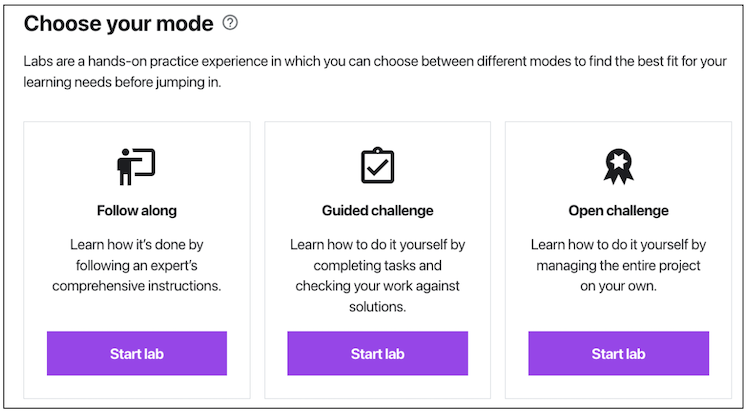The width and height of the screenshot is (750, 412).
Task: Click the Choose your mode heading
Action: click(118, 23)
